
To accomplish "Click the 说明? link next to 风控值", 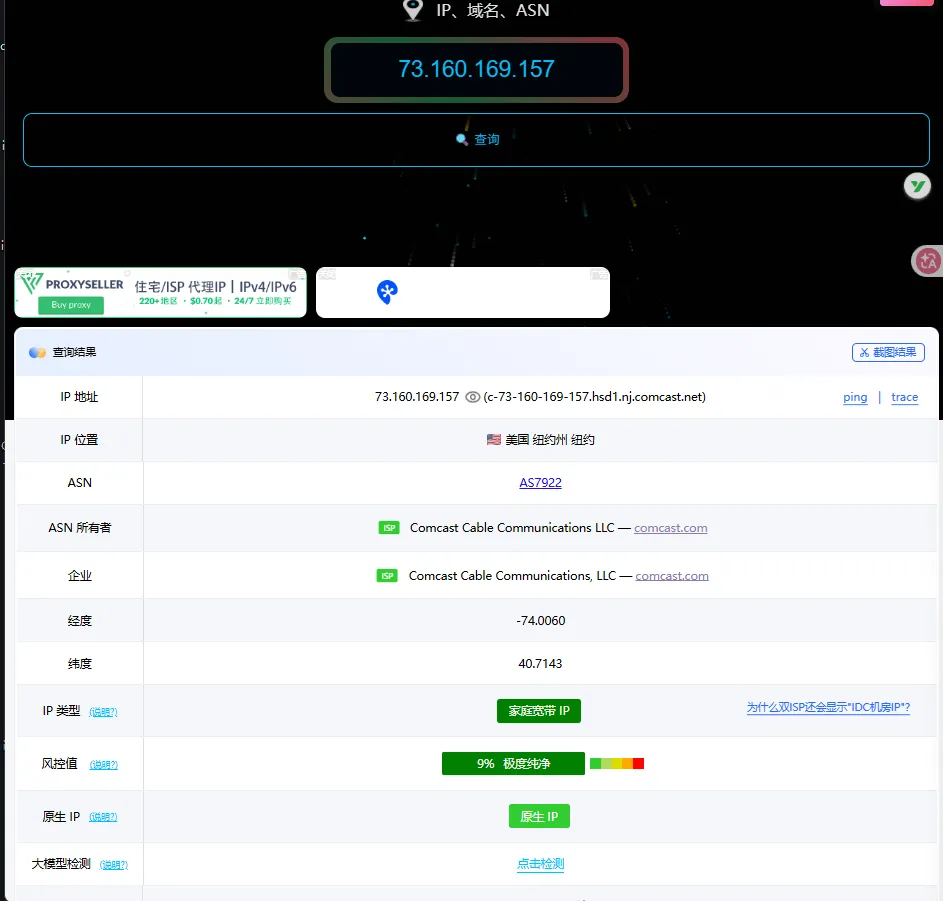I will pyautogui.click(x=104, y=763).
